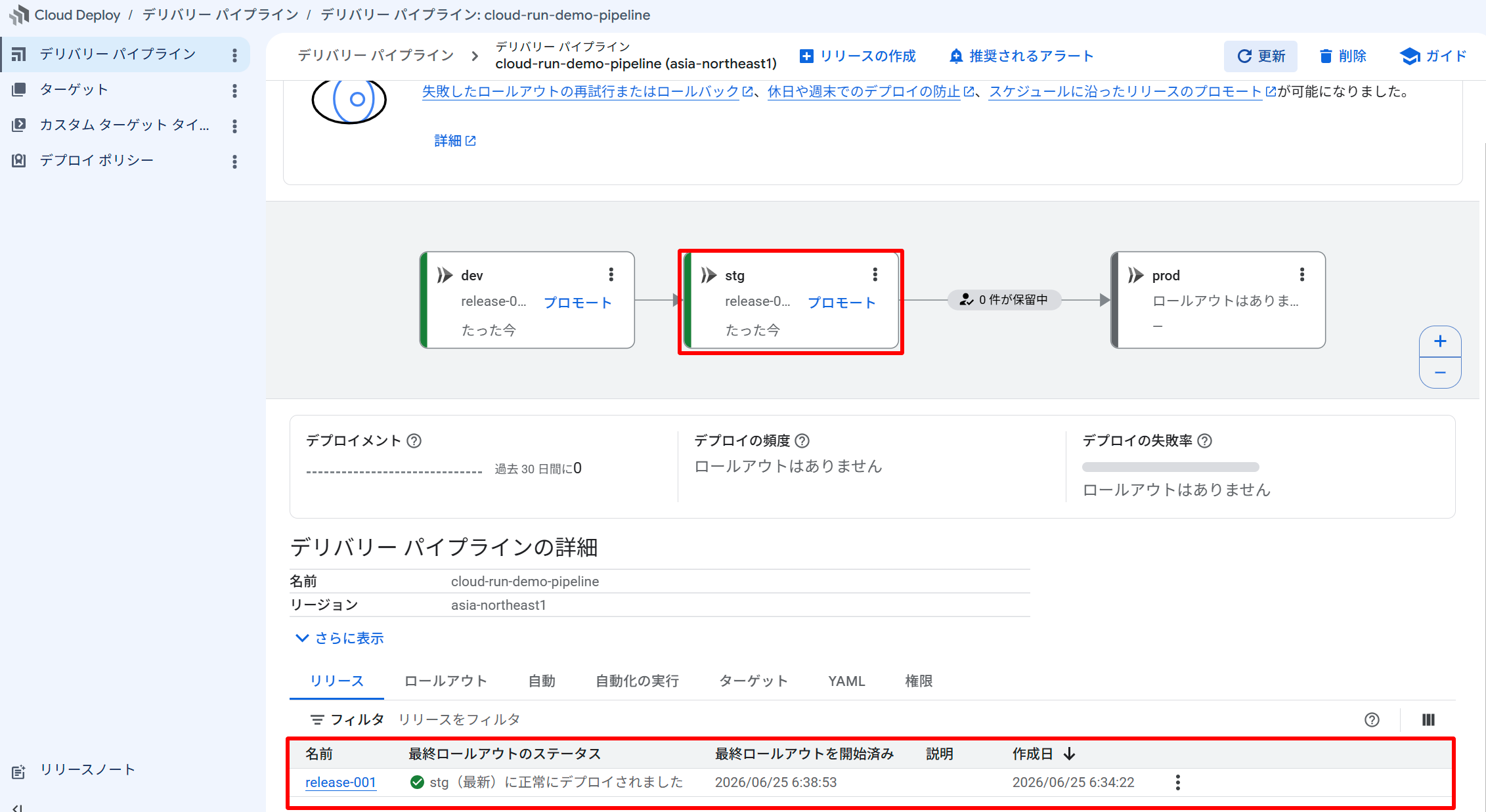The width and height of the screenshot is (1486, 812).
Task: Click リリースの作成 button
Action: point(858,56)
